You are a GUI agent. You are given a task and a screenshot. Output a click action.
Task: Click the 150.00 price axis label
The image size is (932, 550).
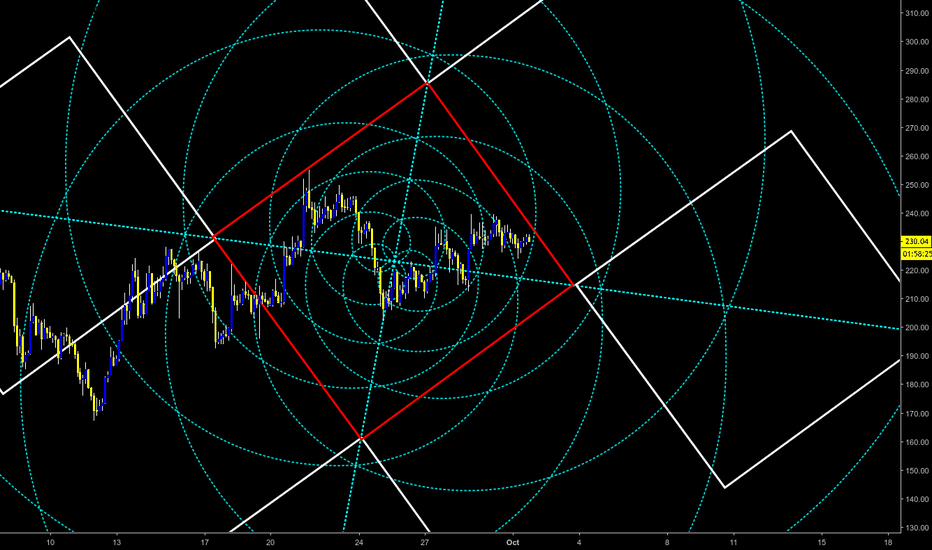tap(917, 470)
